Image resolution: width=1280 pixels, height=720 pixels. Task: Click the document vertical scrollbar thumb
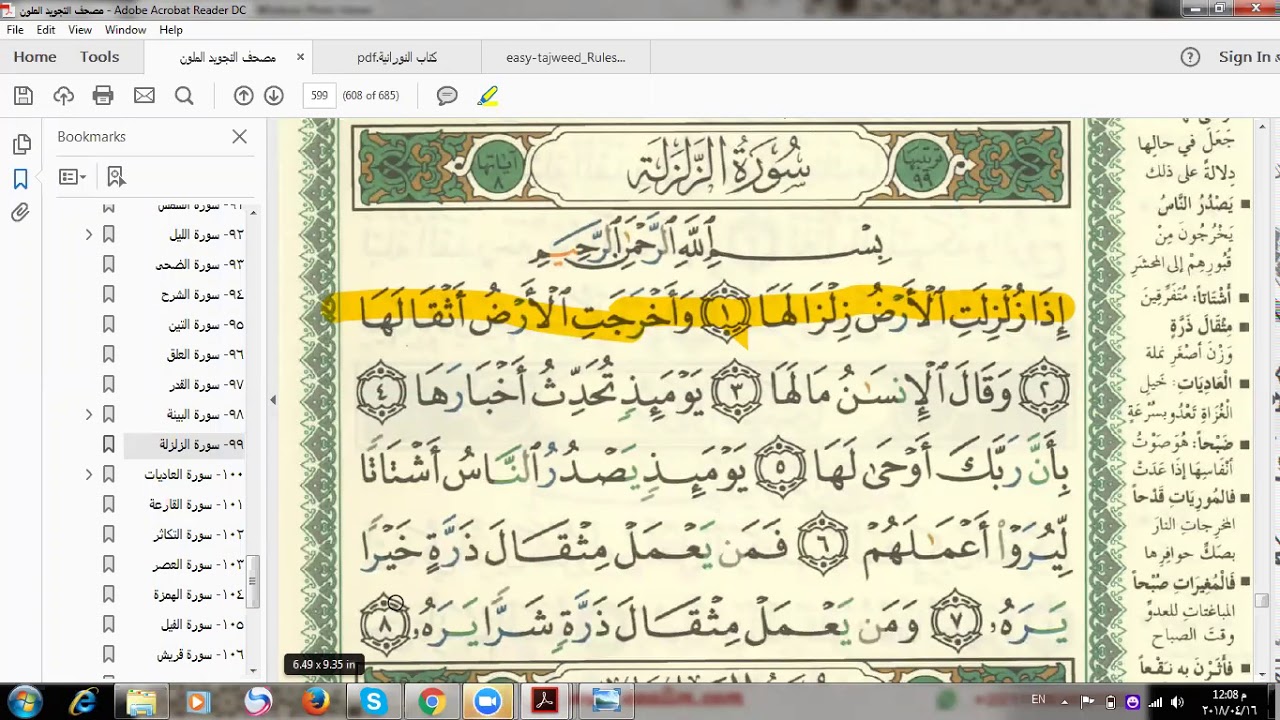coord(1263,601)
